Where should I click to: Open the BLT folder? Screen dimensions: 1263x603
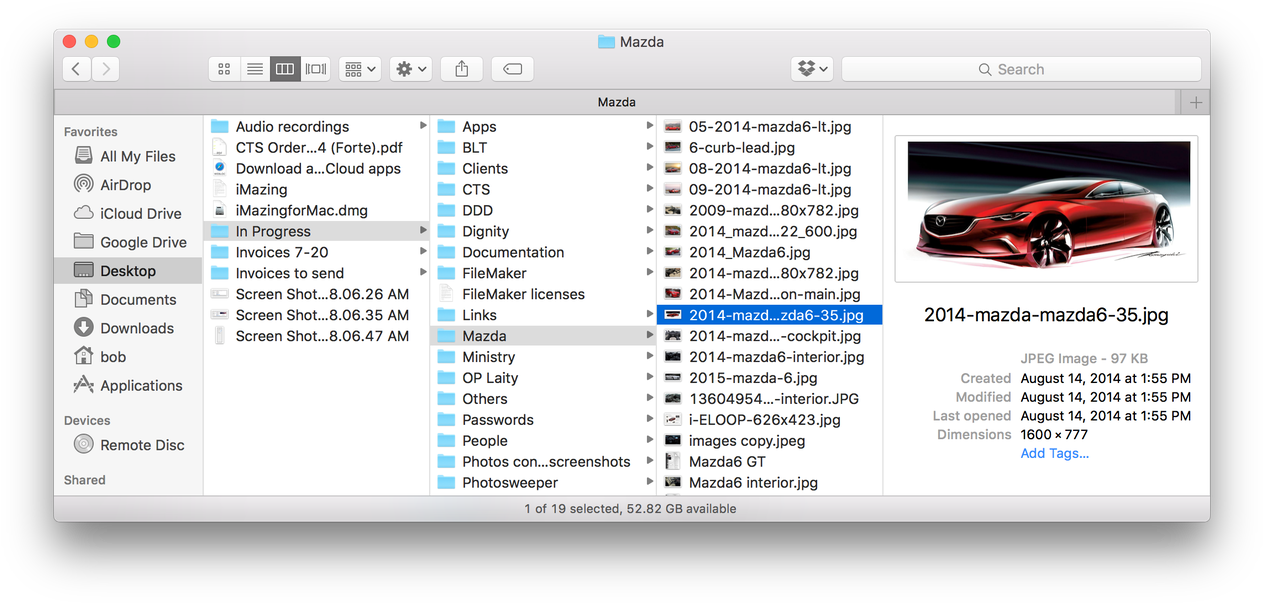tap(543, 148)
